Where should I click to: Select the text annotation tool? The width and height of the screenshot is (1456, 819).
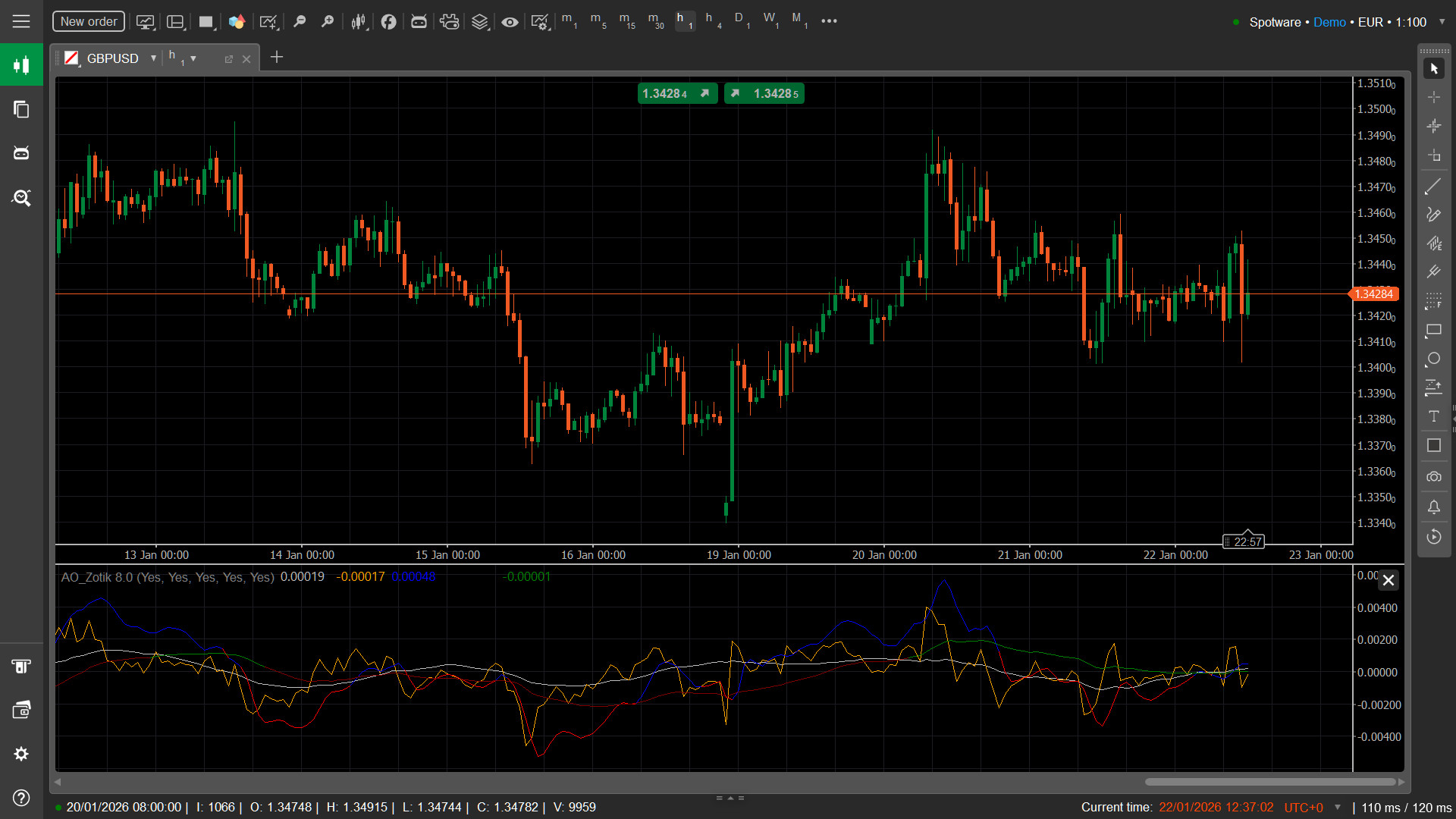pyautogui.click(x=1433, y=416)
